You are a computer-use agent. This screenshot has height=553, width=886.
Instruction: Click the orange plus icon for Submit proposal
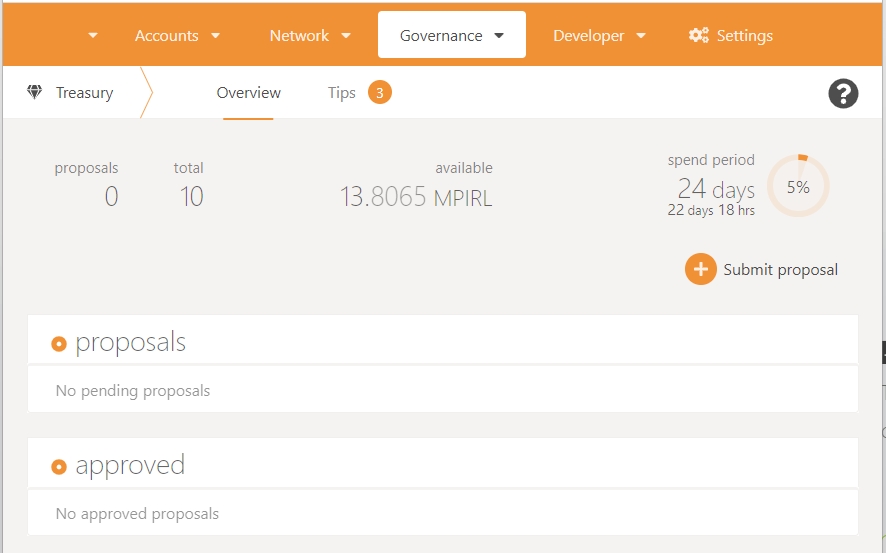click(700, 269)
